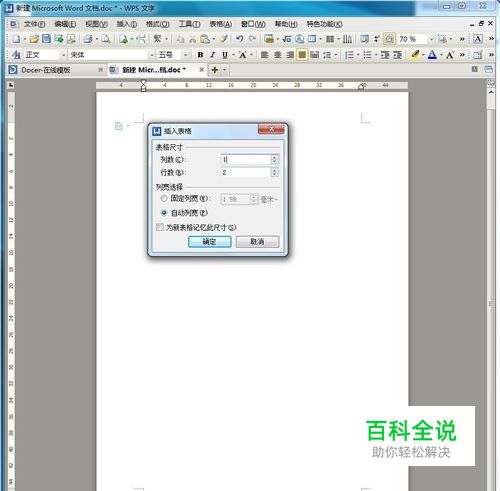Screen dimensions: 500x491
Task: Switch to the Docer-在线模板 tab
Action: [x=46, y=70]
